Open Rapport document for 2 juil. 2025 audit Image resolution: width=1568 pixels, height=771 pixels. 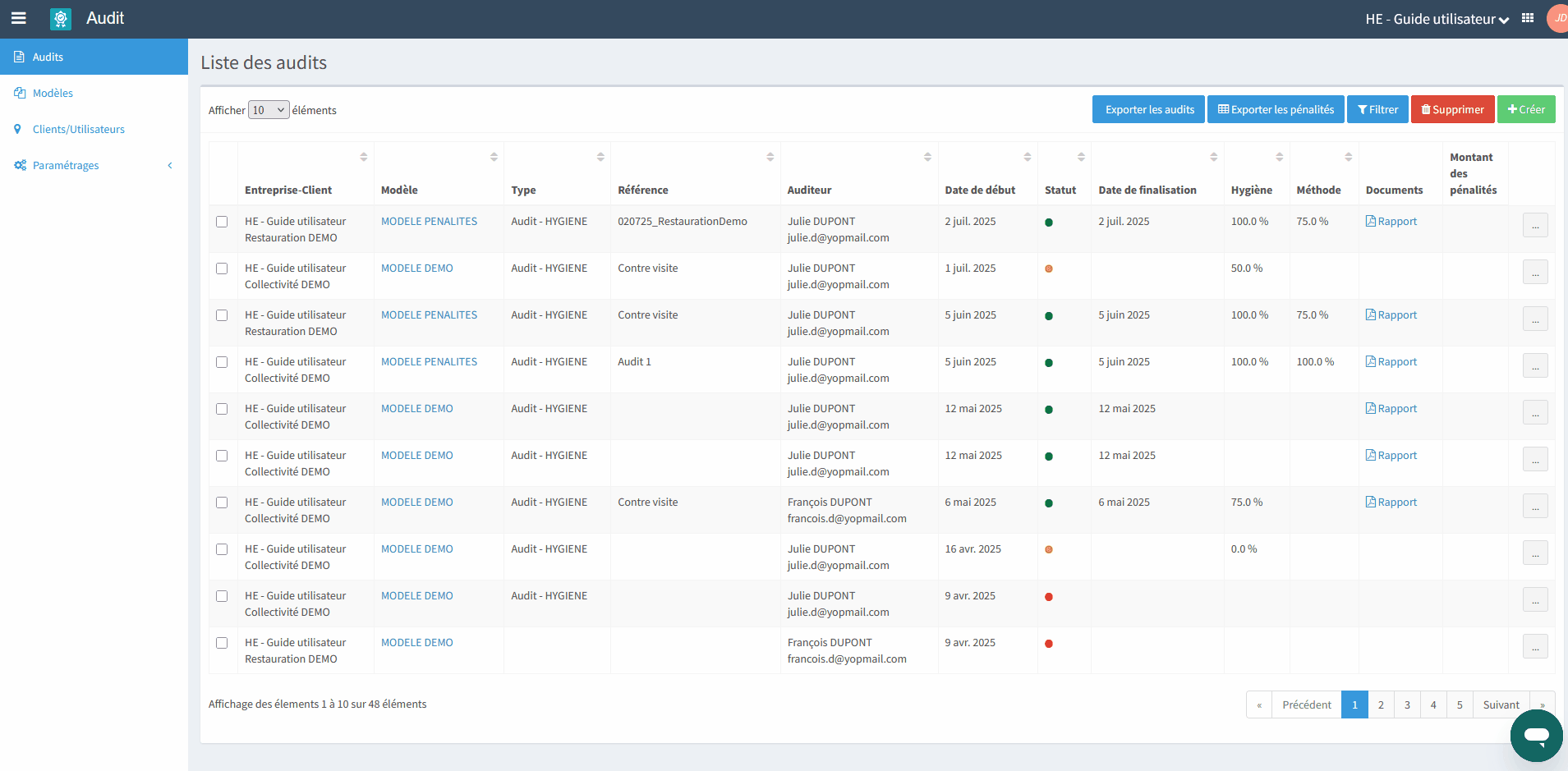tap(1391, 222)
